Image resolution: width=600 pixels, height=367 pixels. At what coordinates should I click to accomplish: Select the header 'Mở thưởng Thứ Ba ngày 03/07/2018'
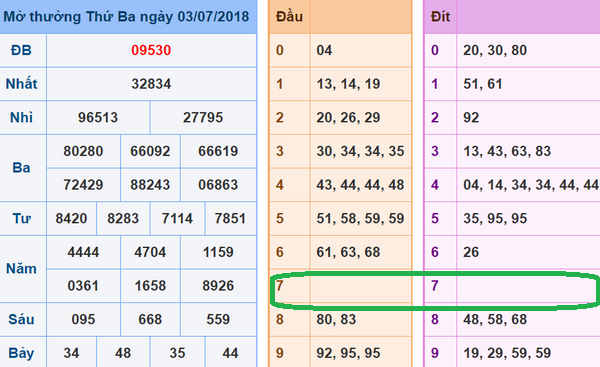126,17
